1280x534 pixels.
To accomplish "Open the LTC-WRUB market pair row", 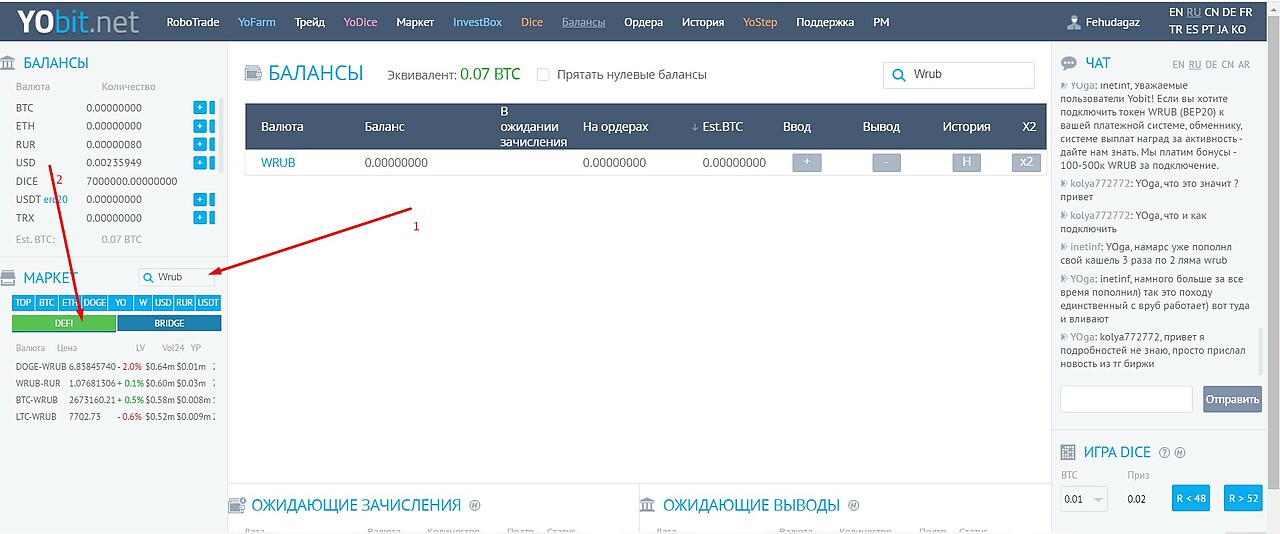I will tap(116, 416).
